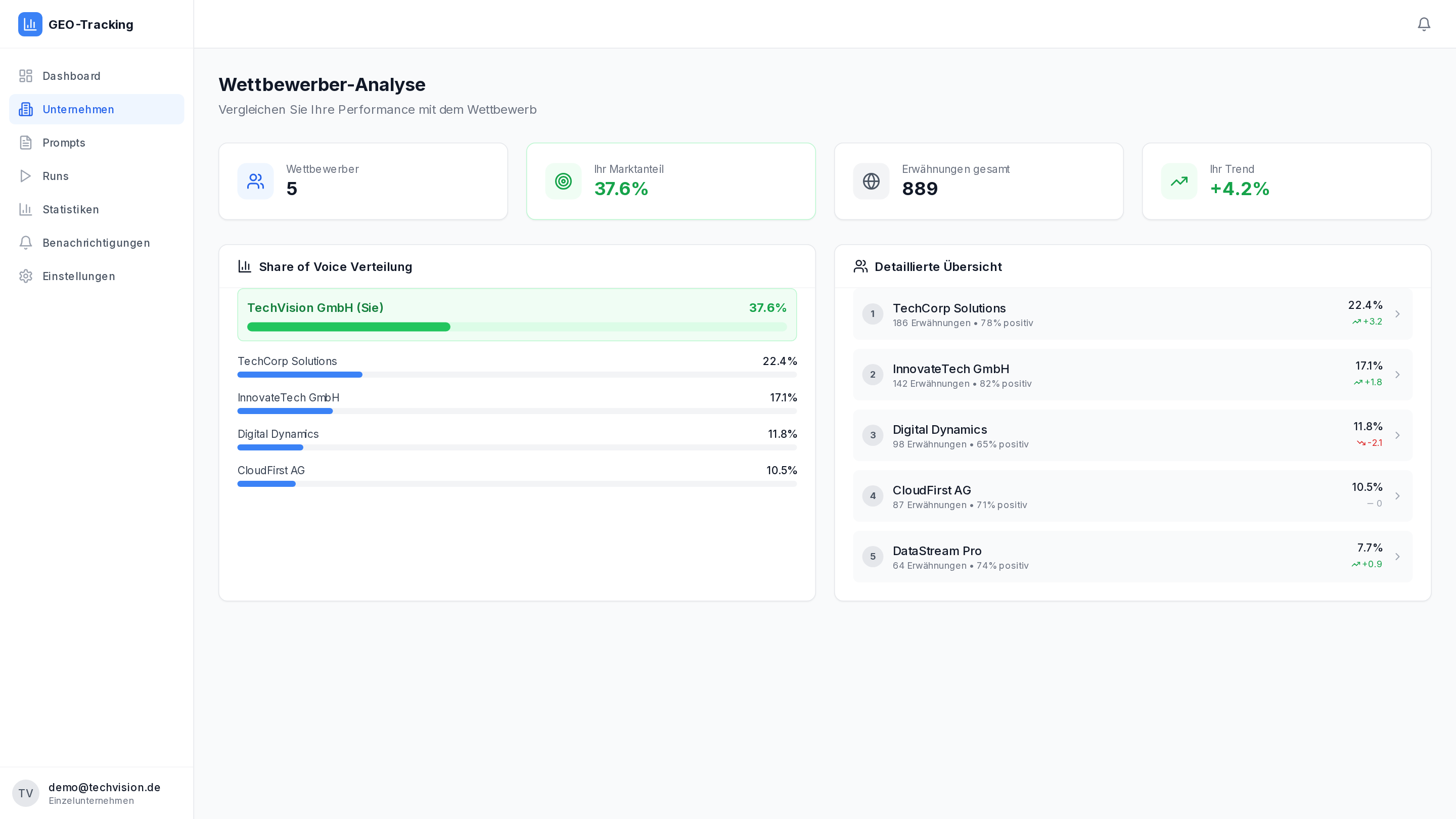The width and height of the screenshot is (1456, 819).
Task: Click the TV user avatar
Action: tap(25, 793)
